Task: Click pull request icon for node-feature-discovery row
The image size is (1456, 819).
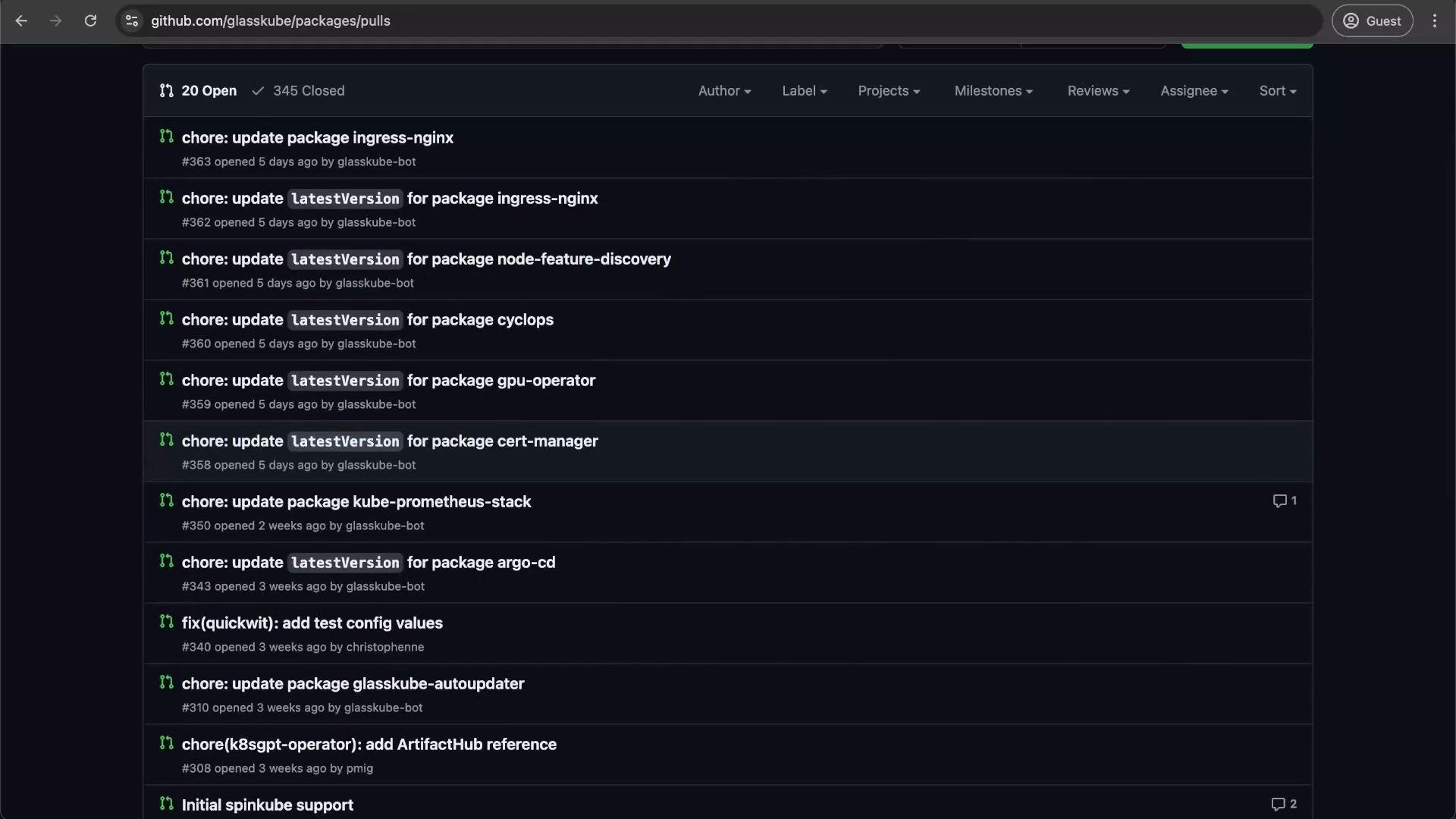Action: 167,258
